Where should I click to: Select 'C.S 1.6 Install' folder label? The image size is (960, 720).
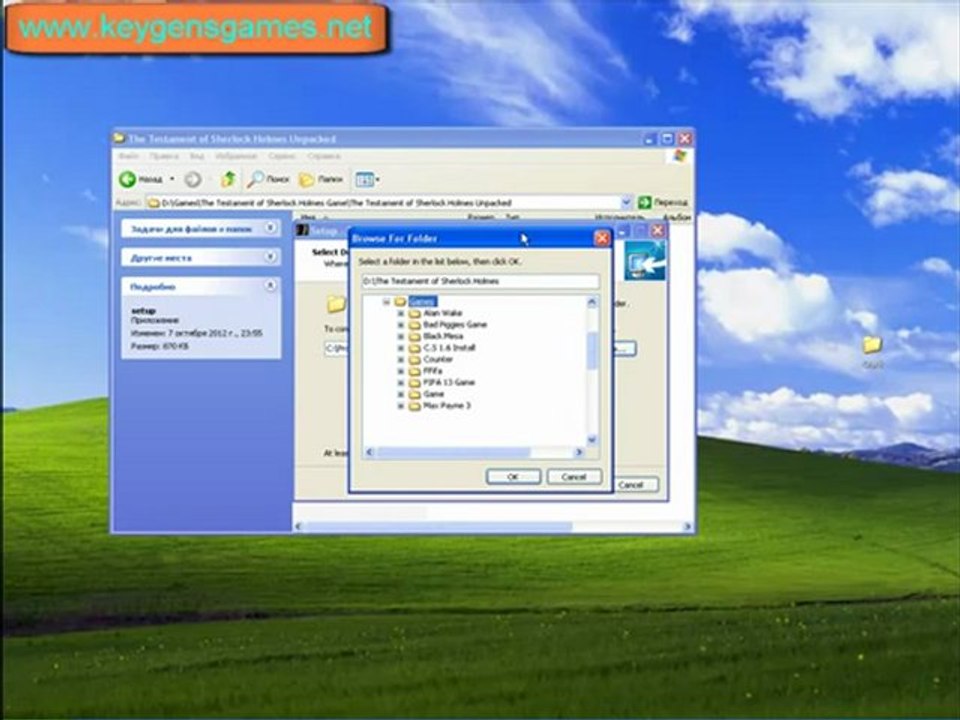point(449,348)
